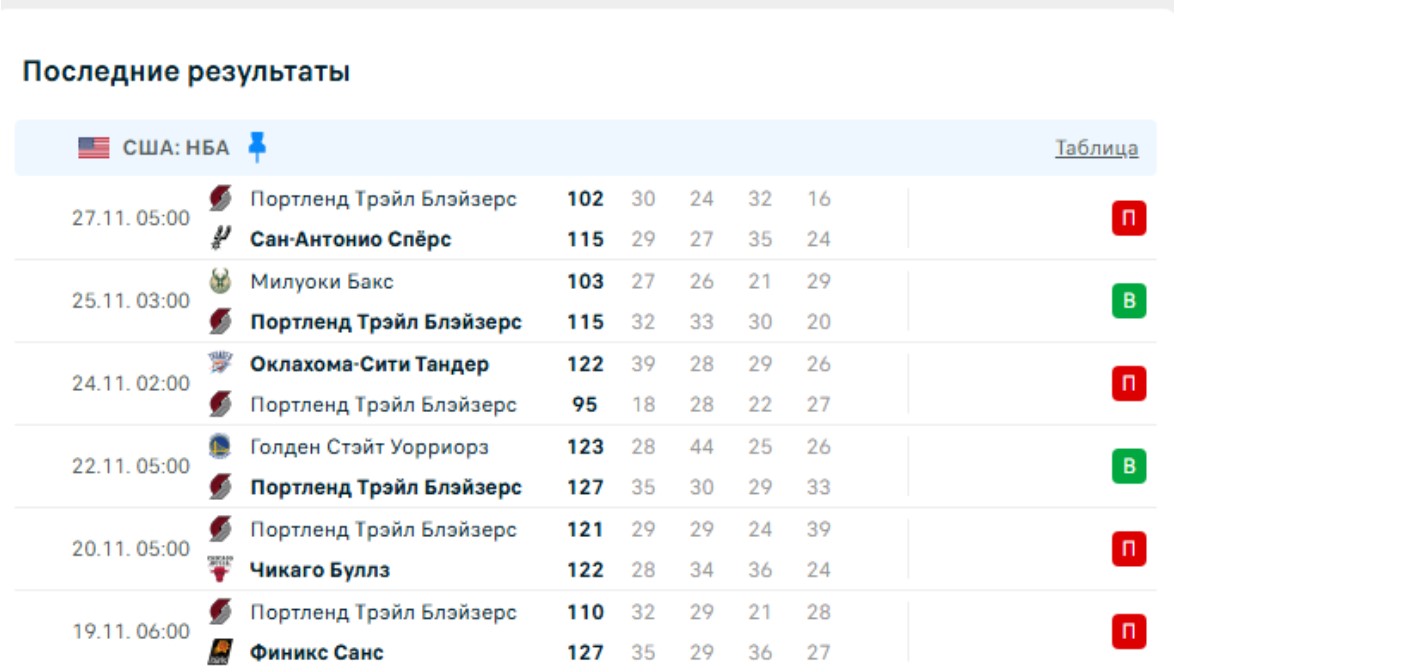
Task: Open the Сан-Антонио Спёрс team name
Action: [x=350, y=239]
